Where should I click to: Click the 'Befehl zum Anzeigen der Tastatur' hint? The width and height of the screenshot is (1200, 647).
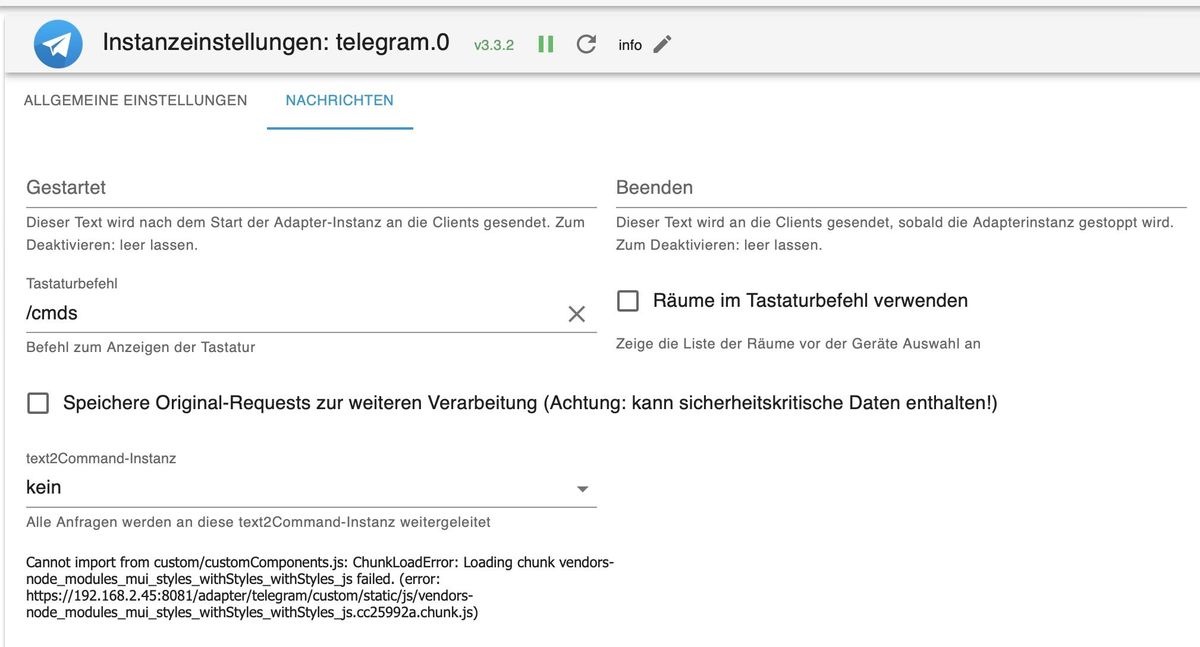coord(141,347)
